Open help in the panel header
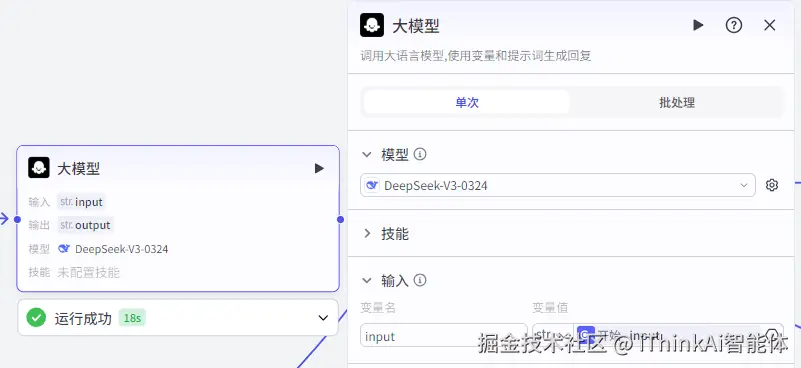 click(734, 25)
